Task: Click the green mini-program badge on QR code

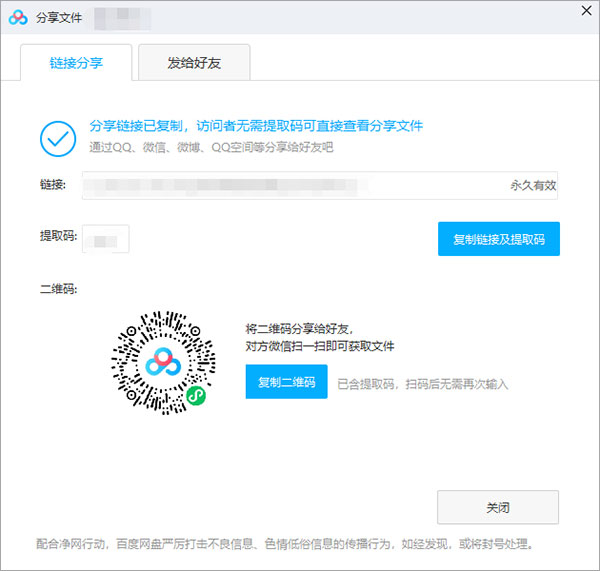Action: (196, 396)
